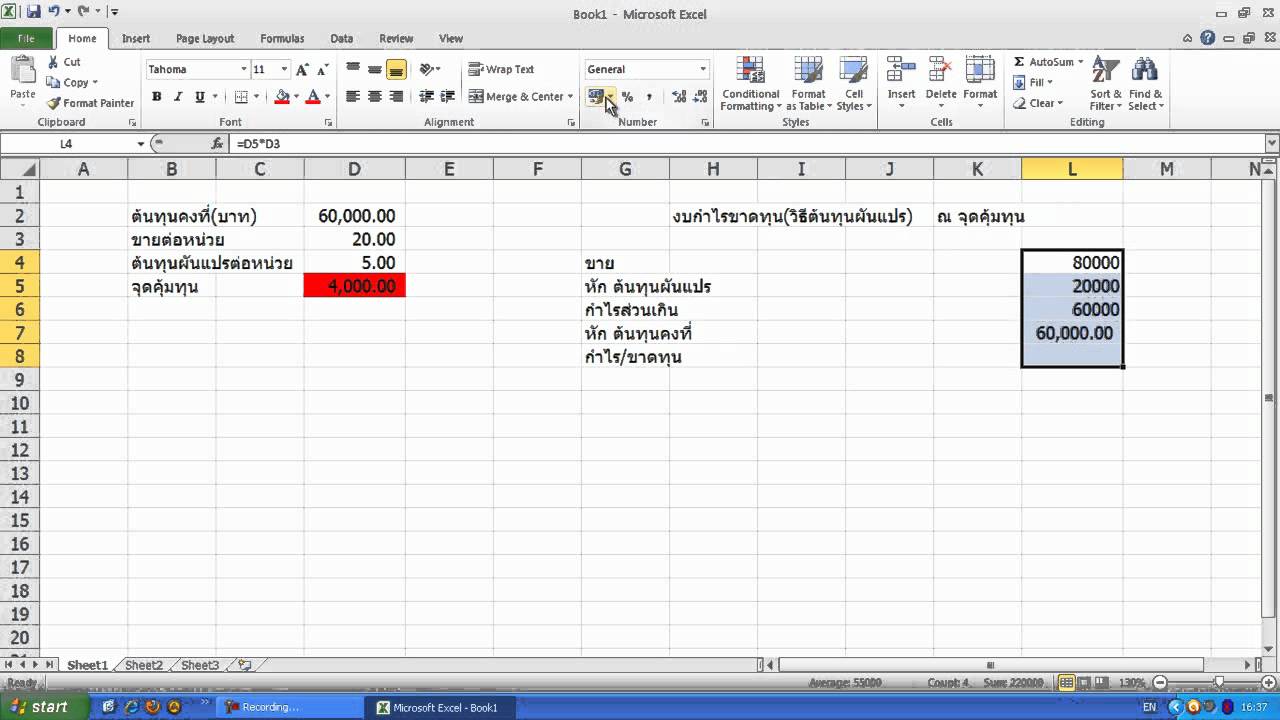Click the Name Box showing L4

coord(66,144)
